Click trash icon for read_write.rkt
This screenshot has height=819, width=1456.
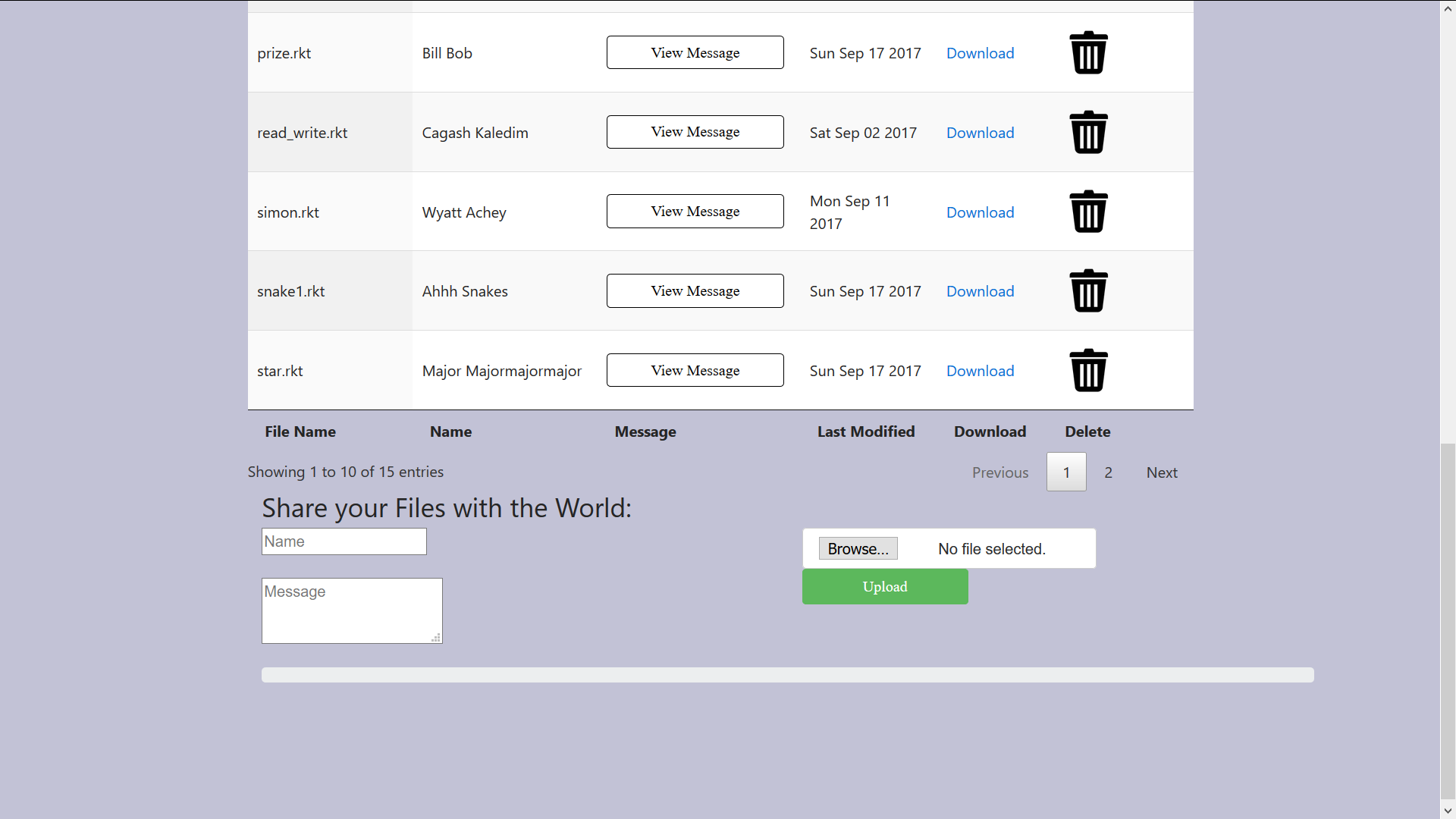click(x=1088, y=133)
